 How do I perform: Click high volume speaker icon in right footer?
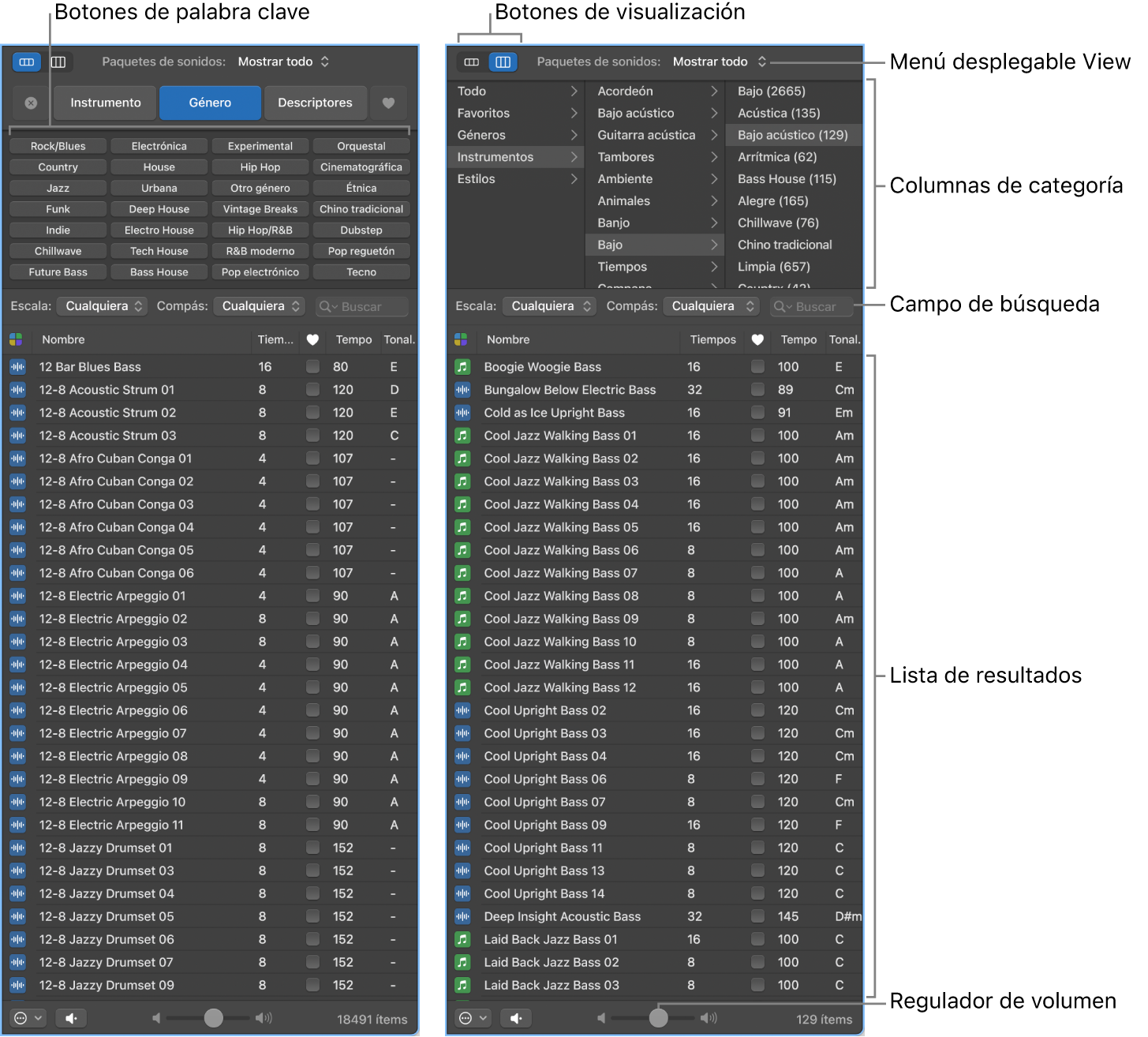click(709, 1019)
